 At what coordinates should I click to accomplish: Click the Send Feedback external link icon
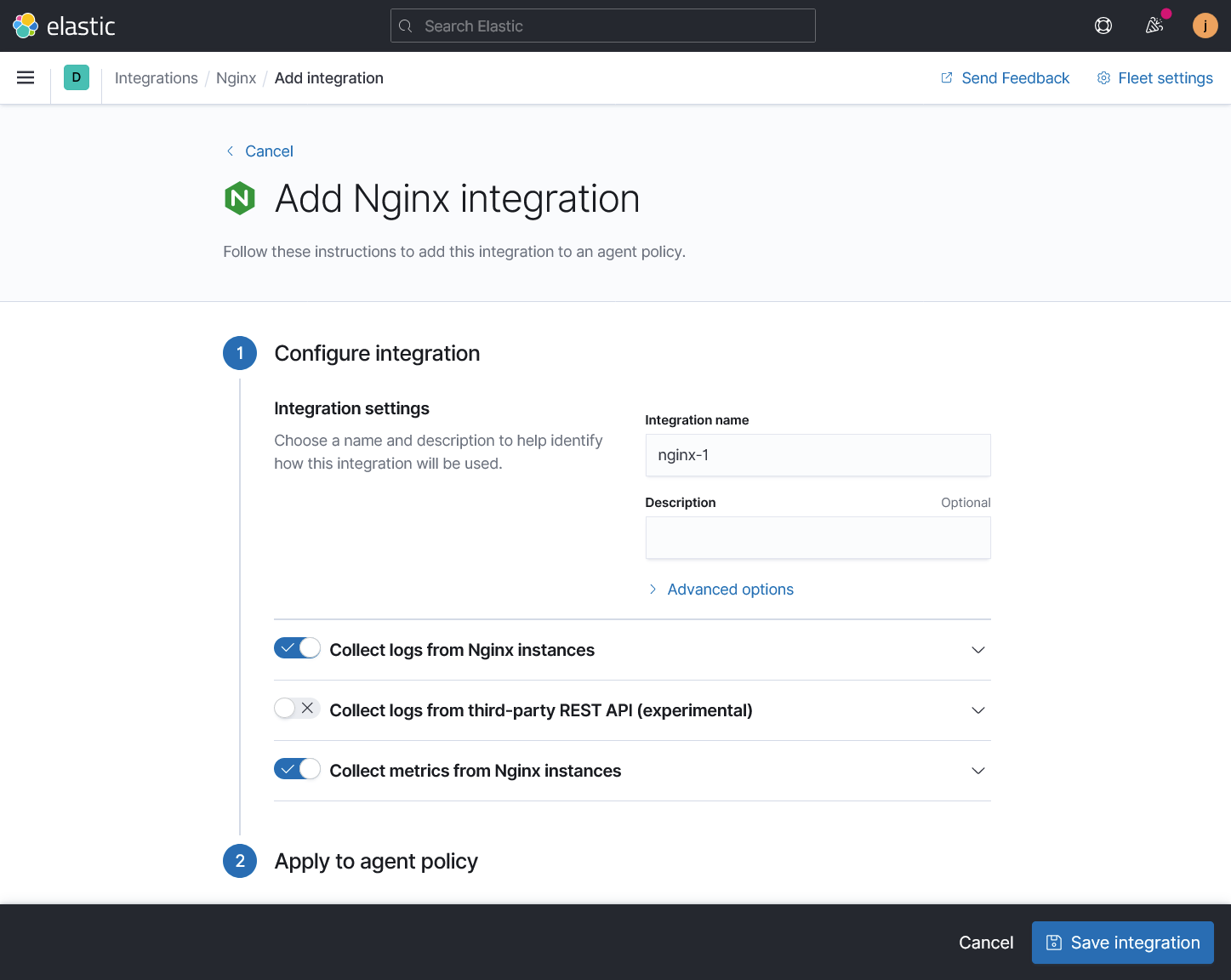point(947,77)
